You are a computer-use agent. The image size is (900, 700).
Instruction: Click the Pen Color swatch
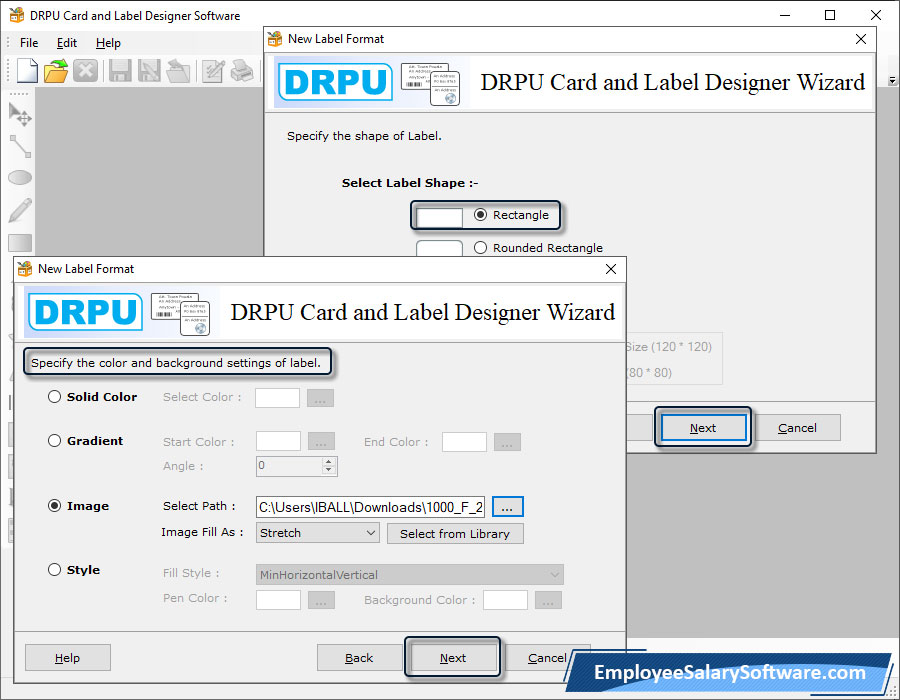click(x=278, y=600)
